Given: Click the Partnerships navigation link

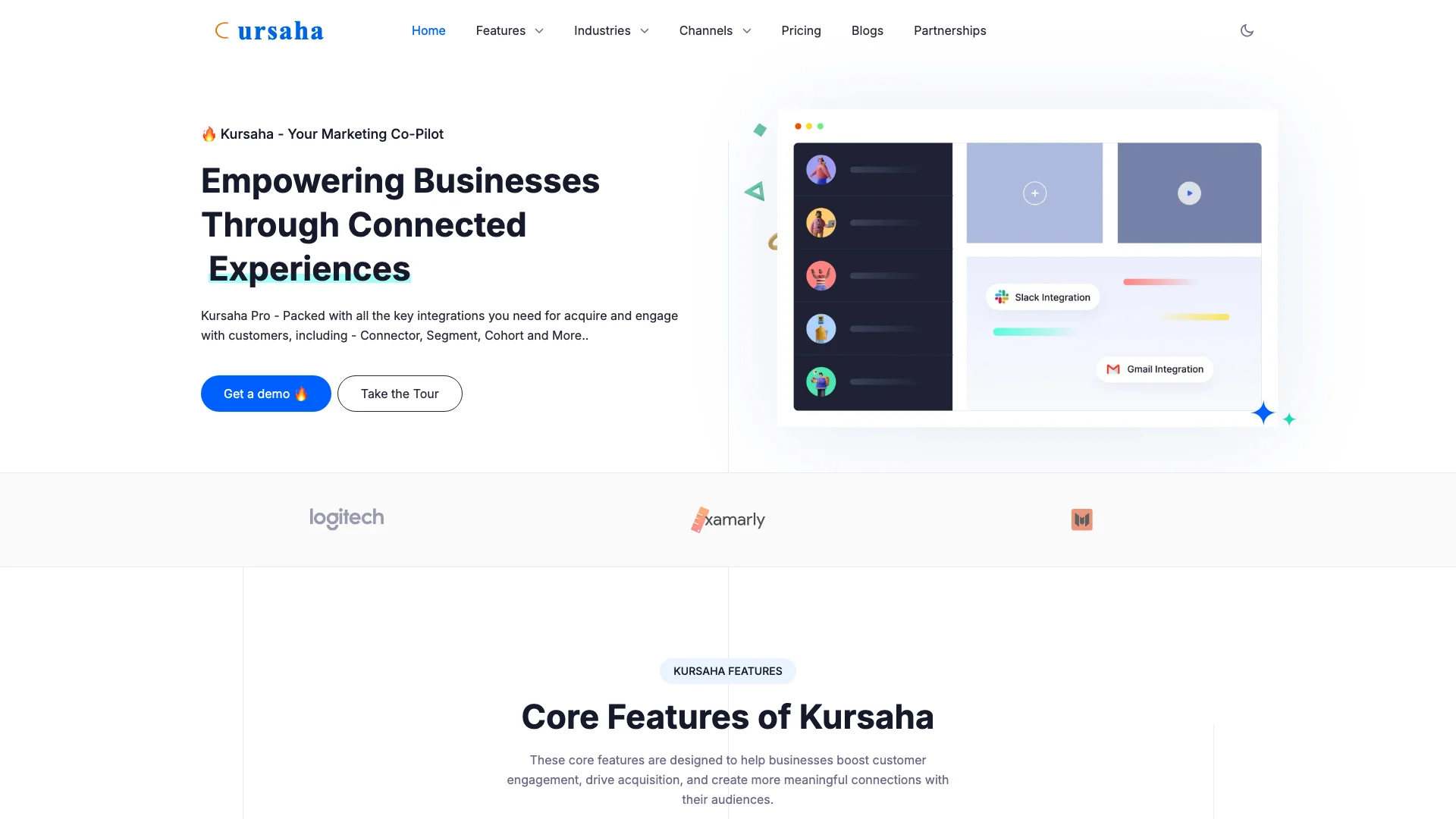Looking at the screenshot, I should coord(950,30).
